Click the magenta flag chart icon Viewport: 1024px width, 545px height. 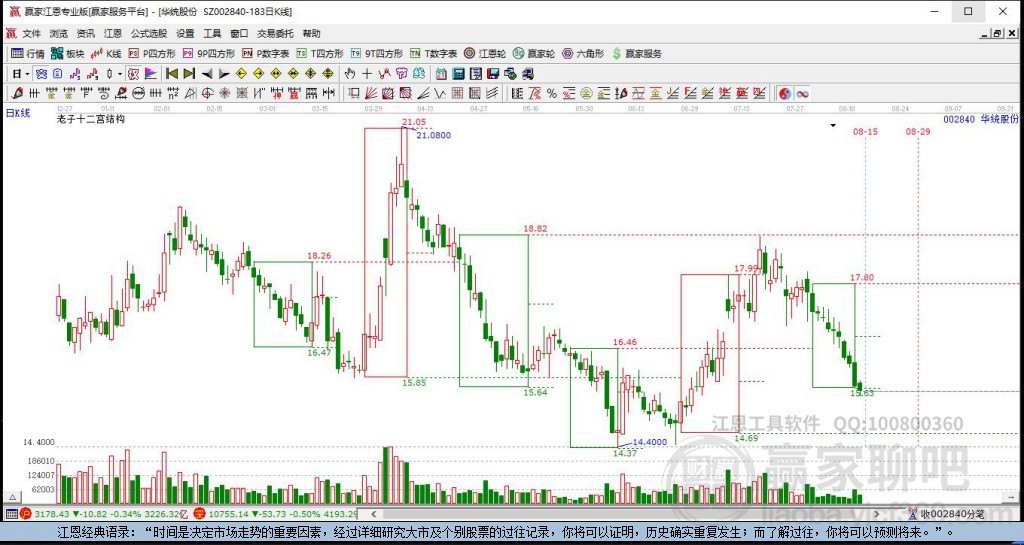(x=150, y=74)
